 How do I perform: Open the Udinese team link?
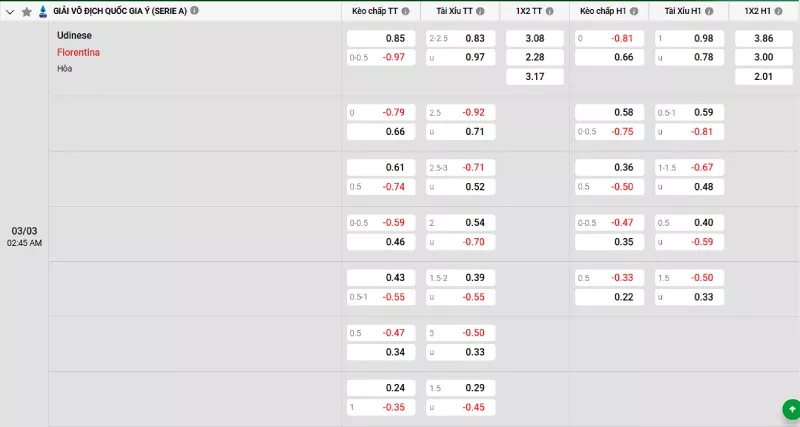75,35
